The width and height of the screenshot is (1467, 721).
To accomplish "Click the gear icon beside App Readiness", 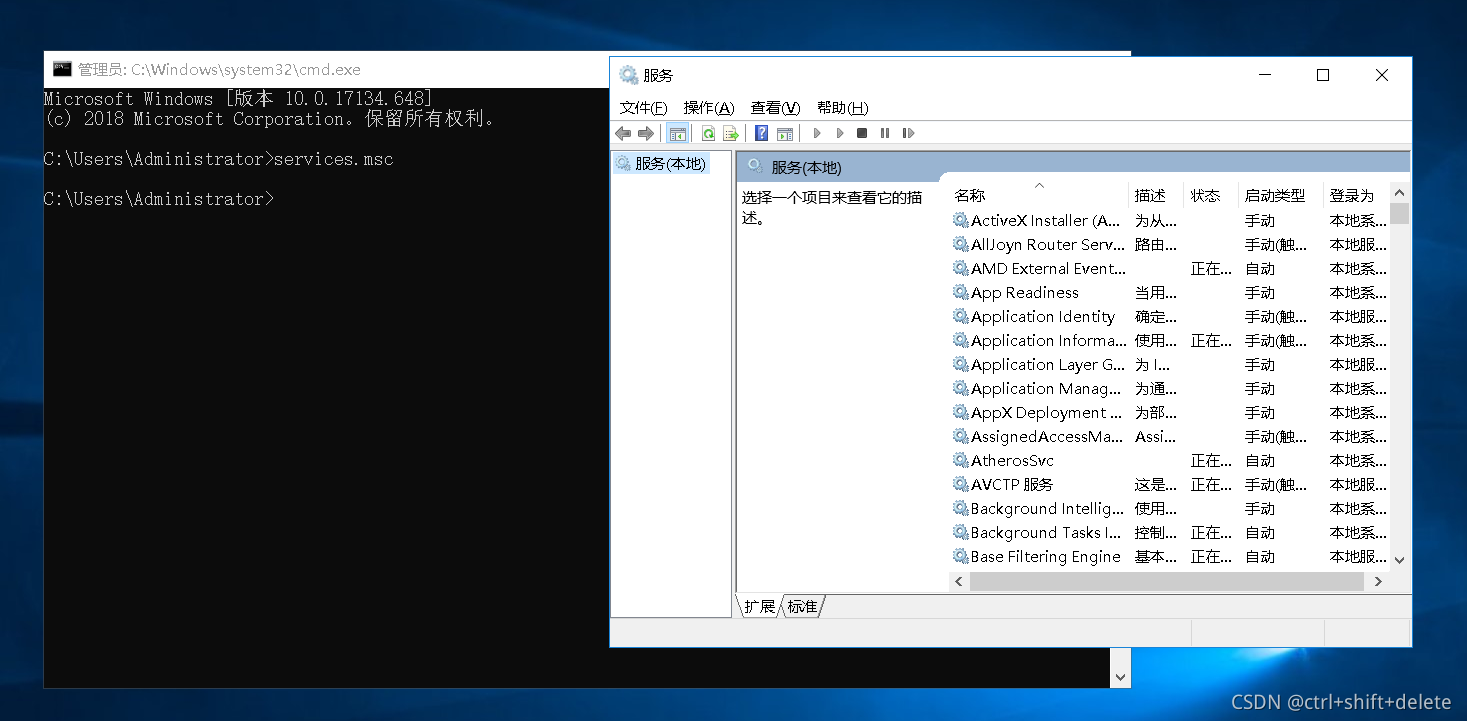I will coord(961,292).
